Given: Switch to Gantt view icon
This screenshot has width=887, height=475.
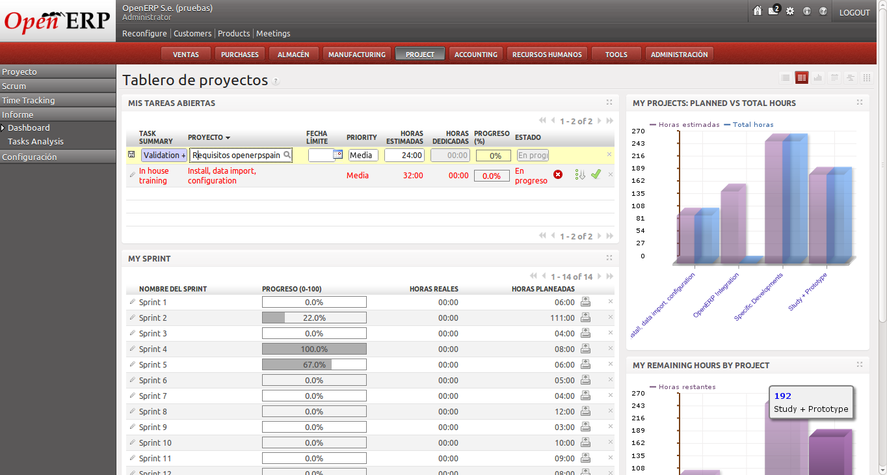Looking at the screenshot, I should [850, 78].
